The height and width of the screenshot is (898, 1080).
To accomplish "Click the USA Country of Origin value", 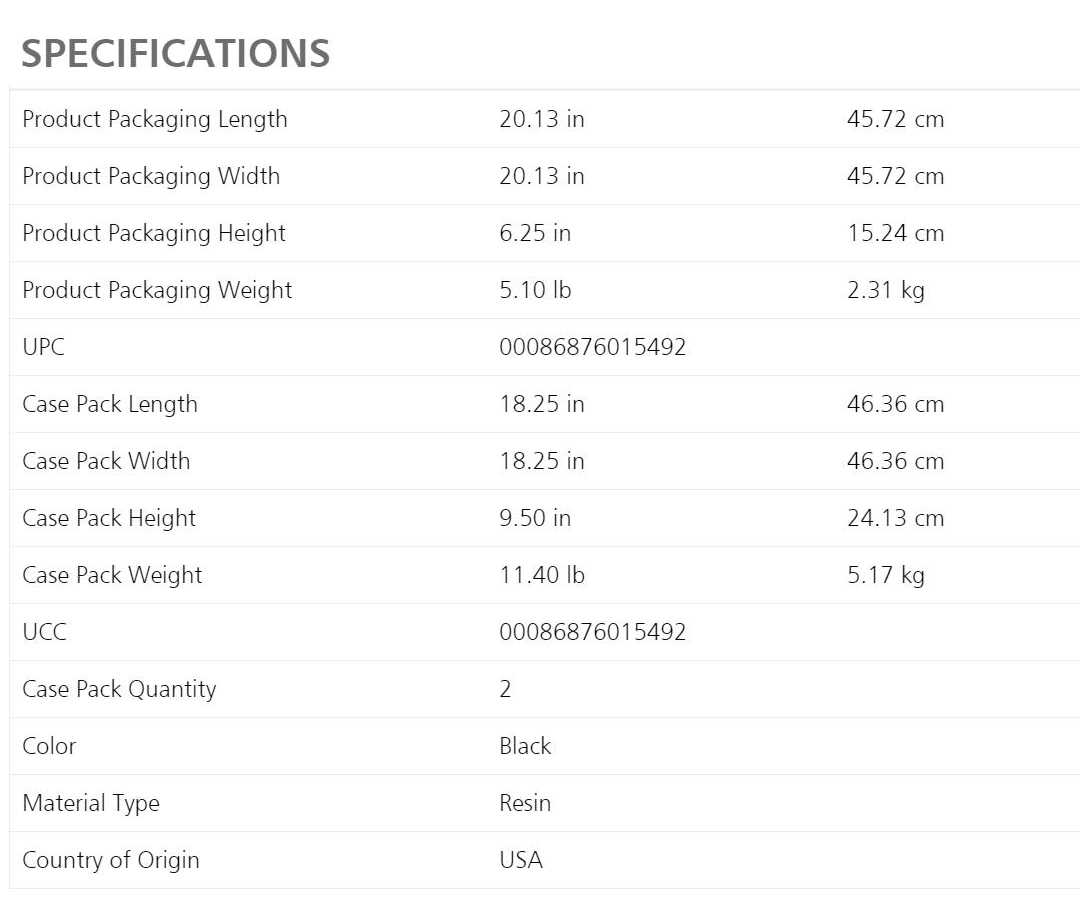I will click(x=521, y=860).
